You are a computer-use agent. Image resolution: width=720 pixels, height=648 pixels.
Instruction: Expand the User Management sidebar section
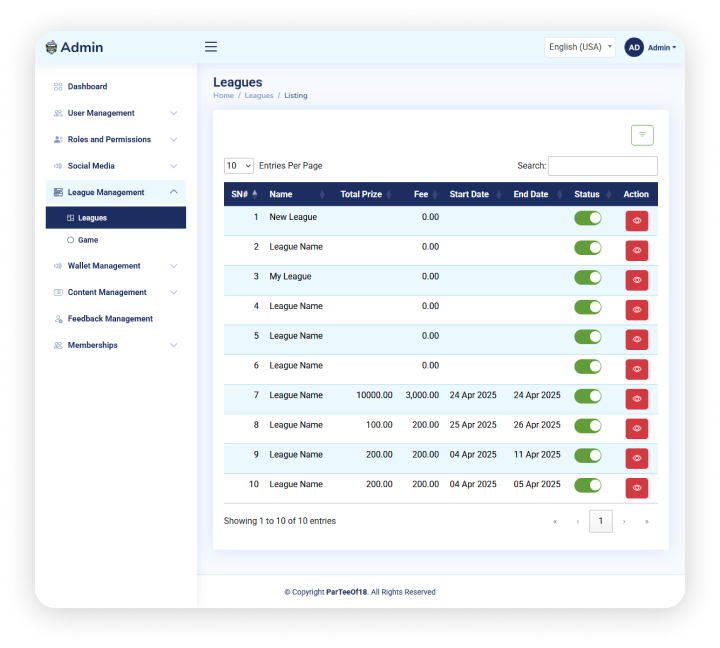115,113
